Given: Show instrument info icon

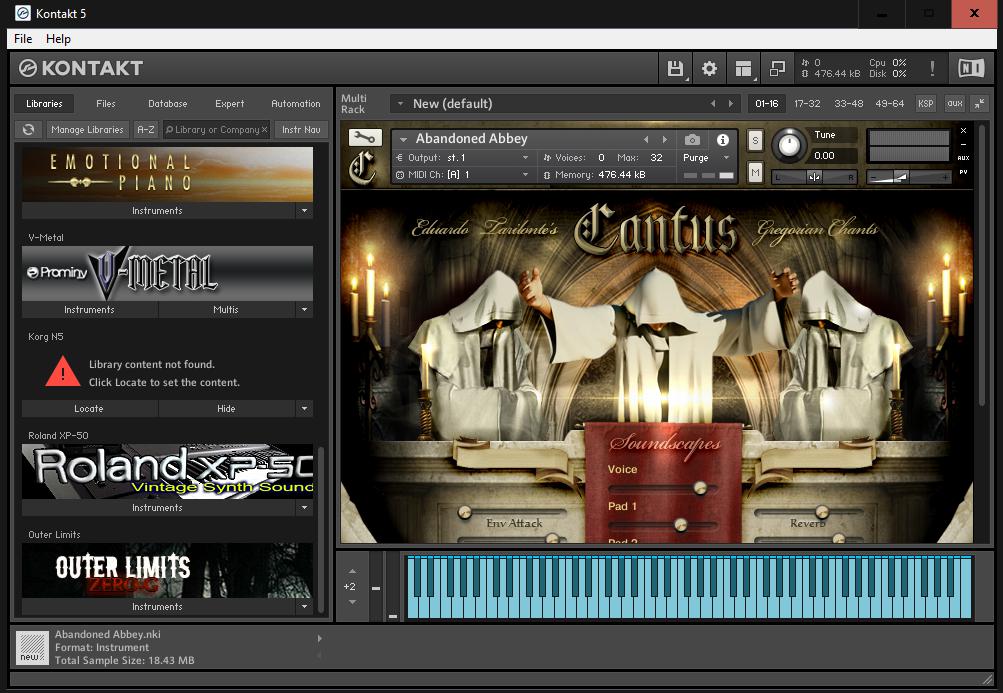Looking at the screenshot, I should tap(723, 139).
